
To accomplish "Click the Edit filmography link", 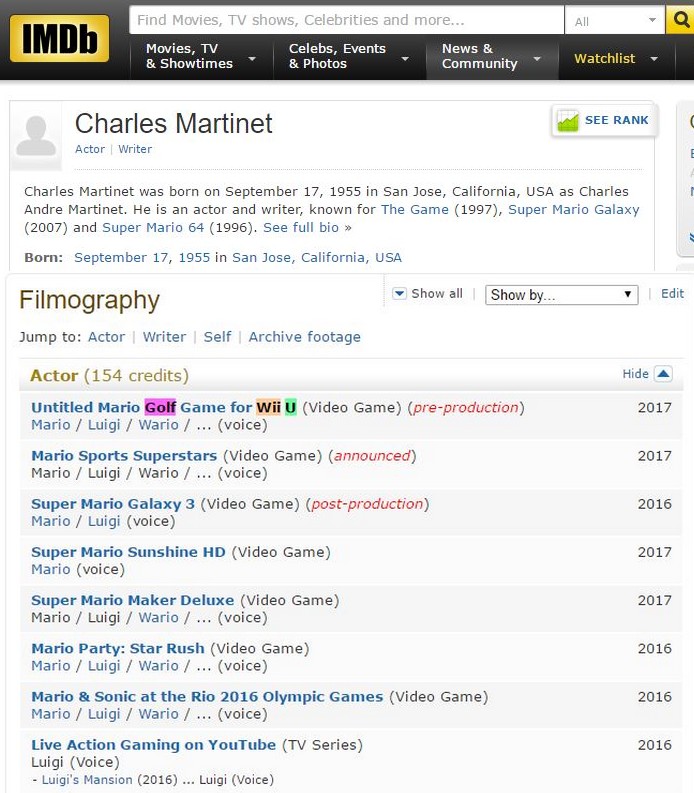I will (x=672, y=293).
